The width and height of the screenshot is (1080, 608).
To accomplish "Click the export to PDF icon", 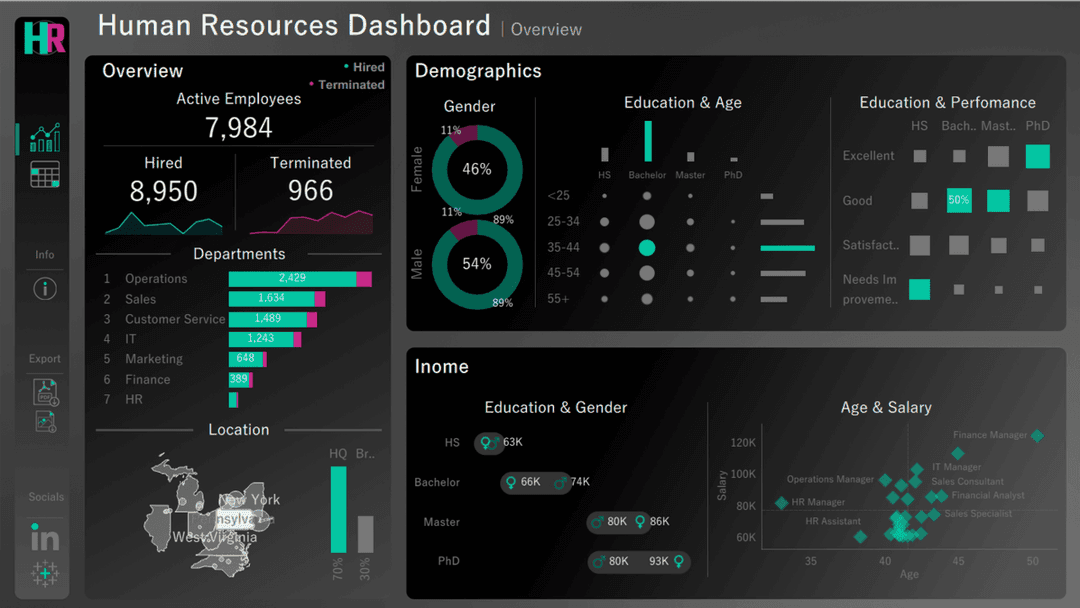I will [45, 391].
